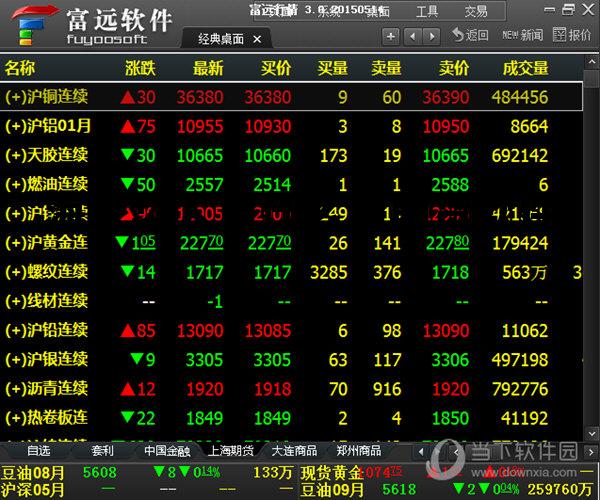Restore the application window size
The height and width of the screenshot is (500, 600).
pos(568,10)
